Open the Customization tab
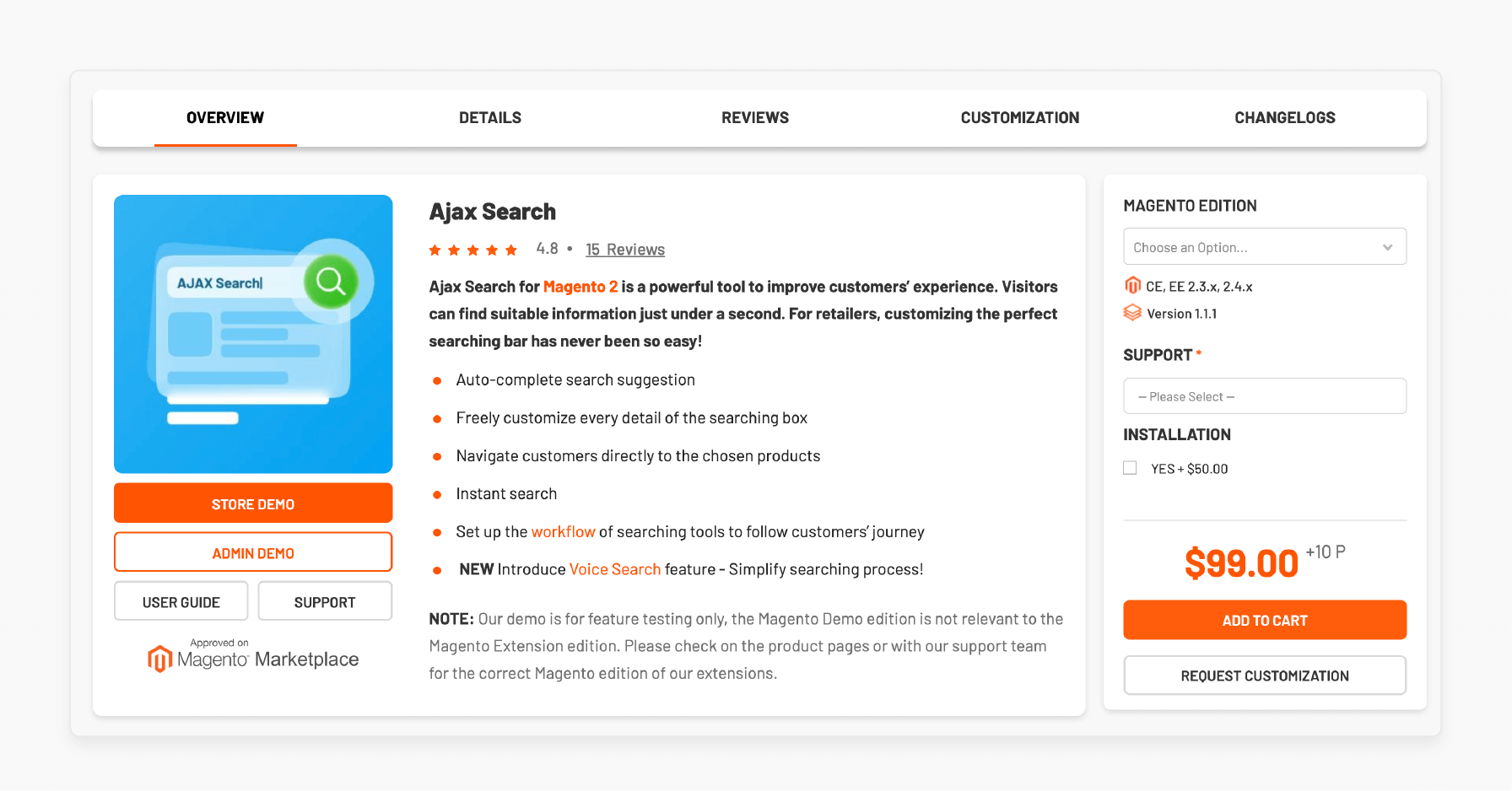Viewport: 1512px width, 791px height. pyautogui.click(x=1020, y=117)
